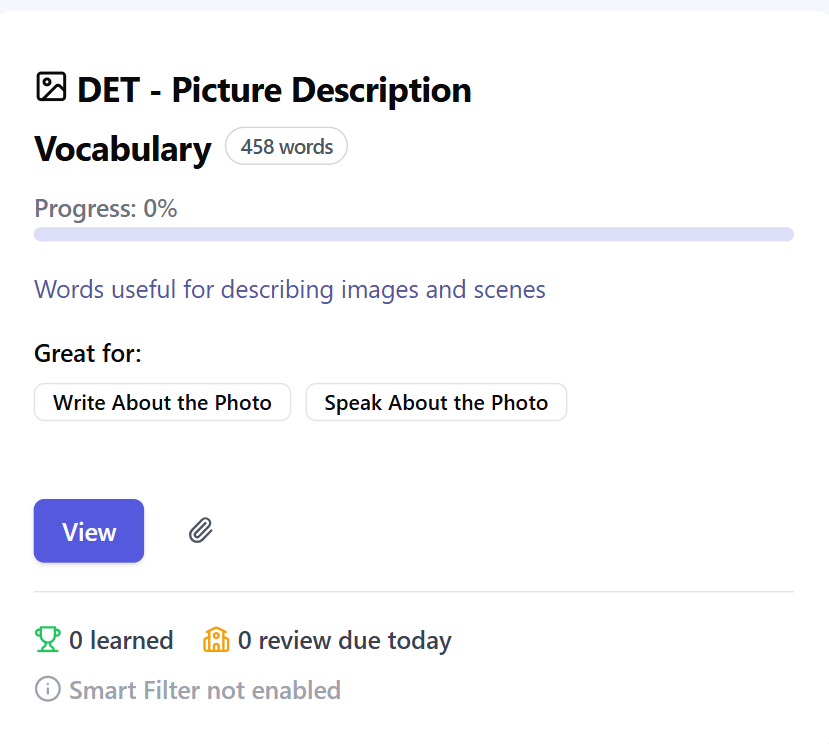Click the picture icon beside the DET title
This screenshot has height=744, width=829.
[51, 87]
